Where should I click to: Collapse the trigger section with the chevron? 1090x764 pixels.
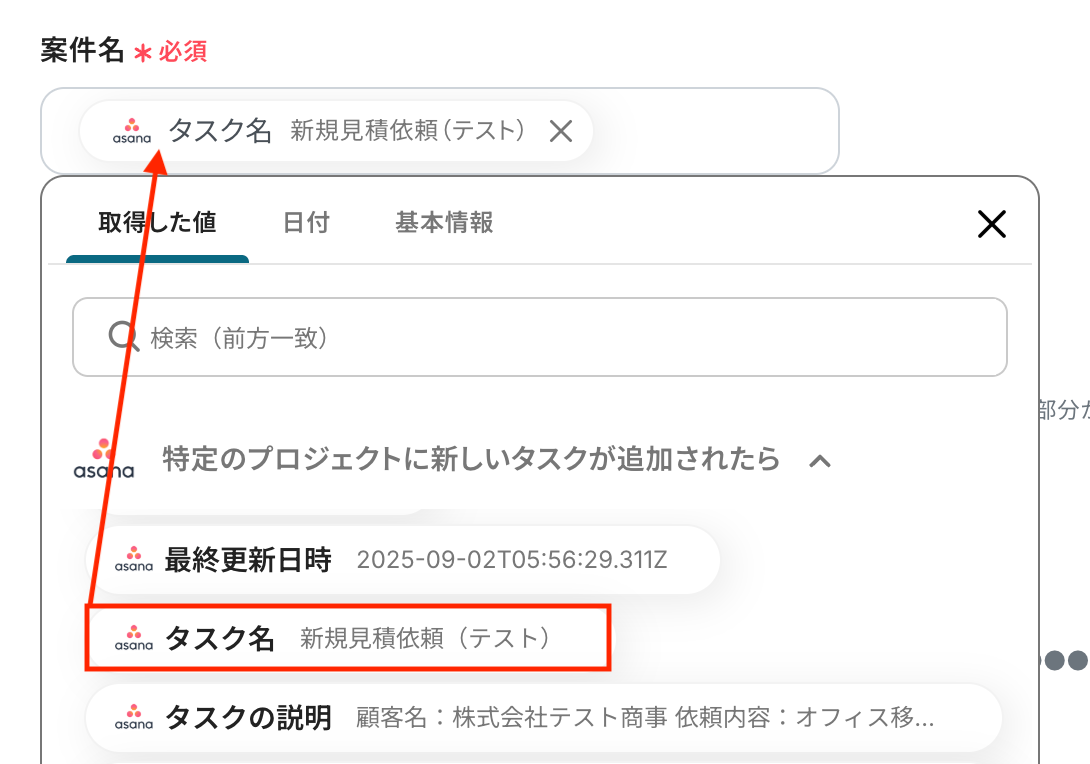click(x=820, y=461)
